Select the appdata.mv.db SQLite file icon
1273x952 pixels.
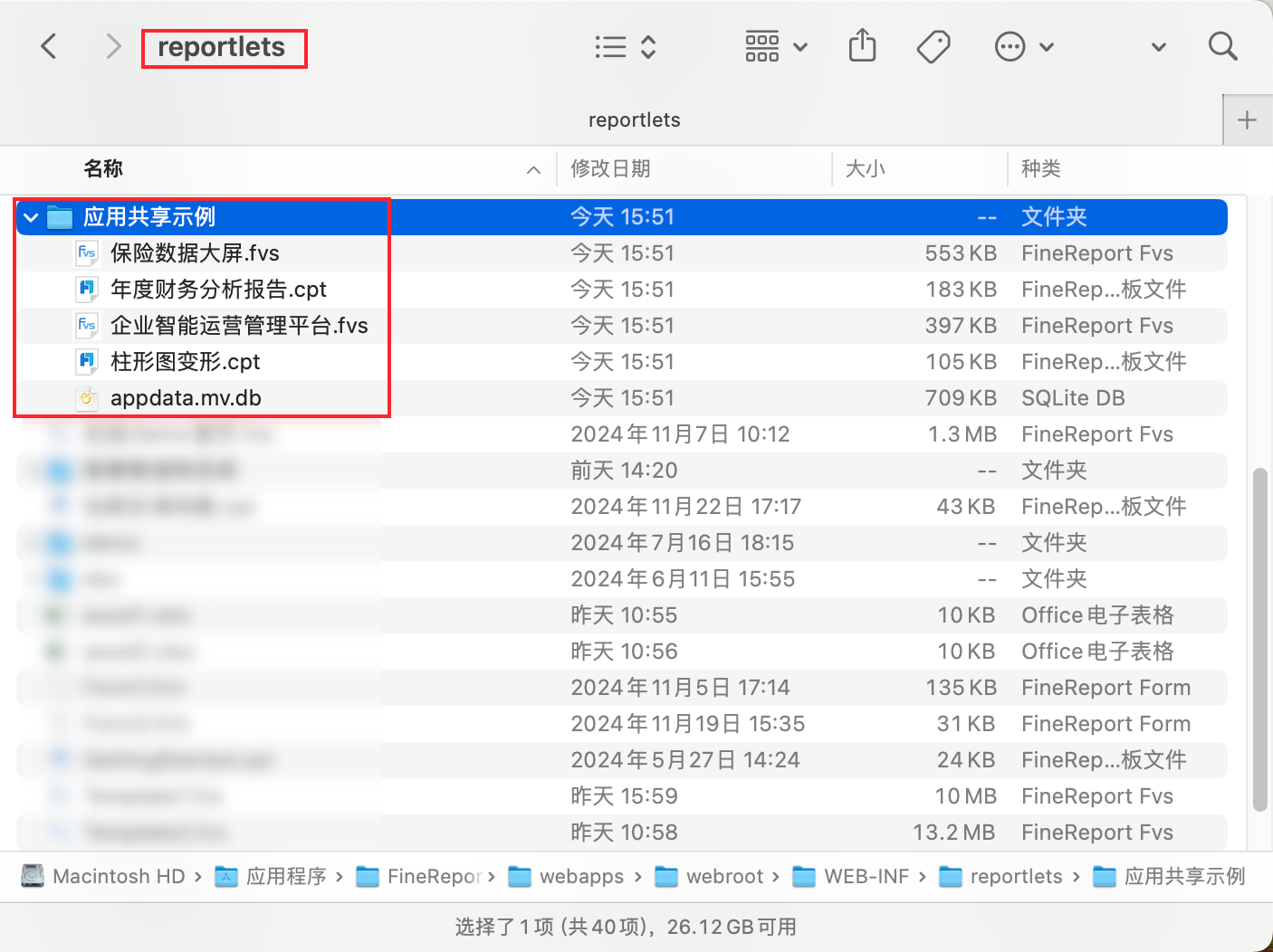click(86, 397)
